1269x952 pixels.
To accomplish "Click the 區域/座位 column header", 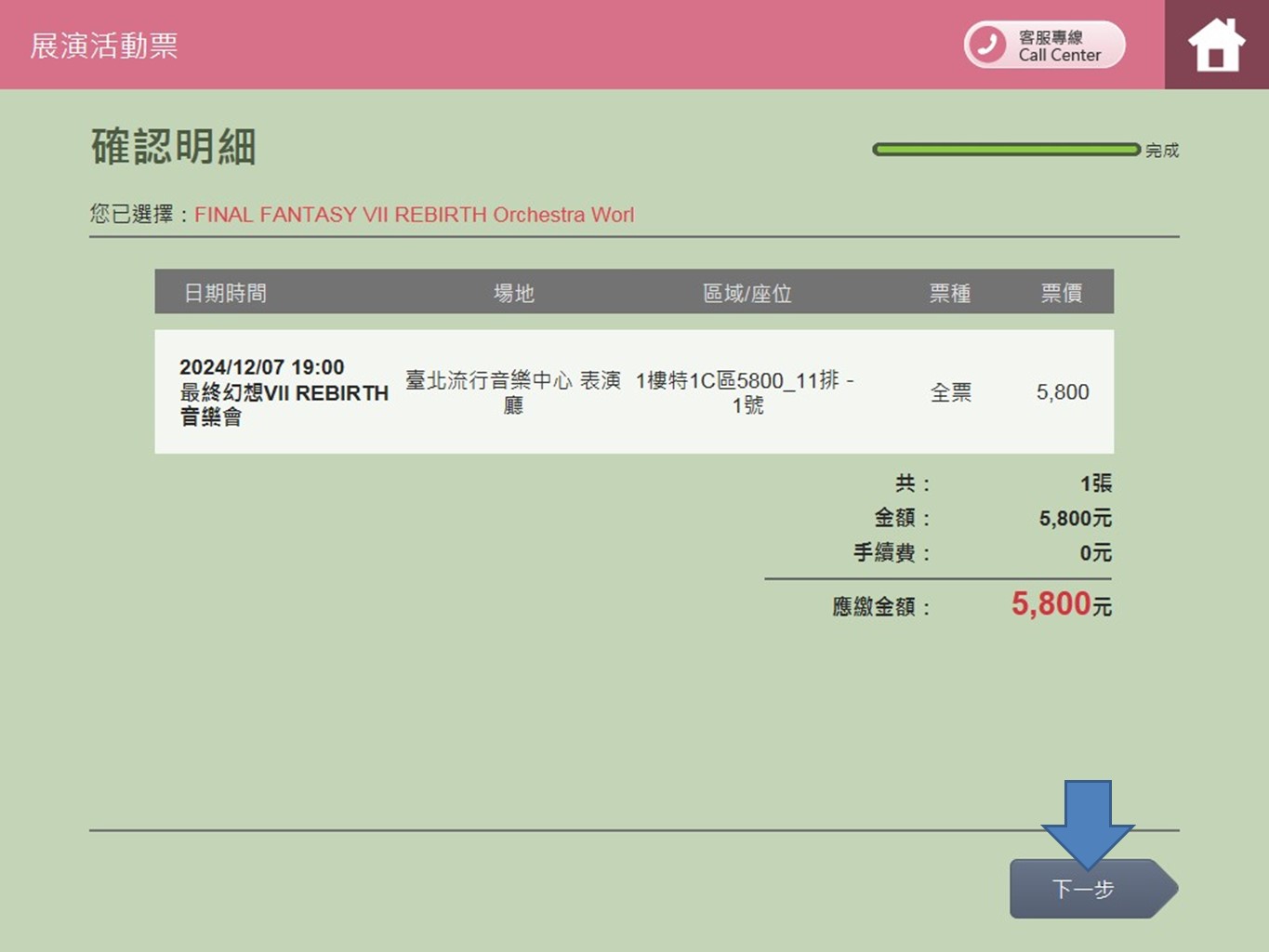I will (x=747, y=293).
